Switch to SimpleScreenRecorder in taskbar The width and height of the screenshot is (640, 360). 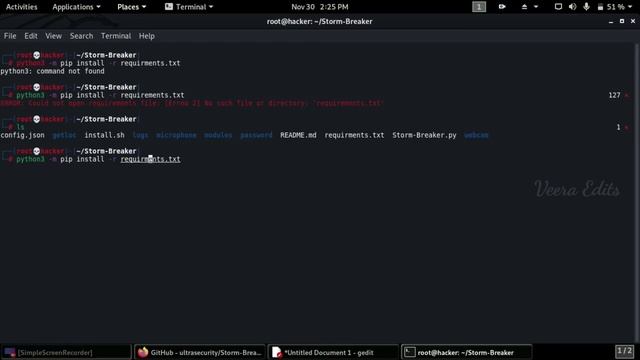(x=67, y=352)
